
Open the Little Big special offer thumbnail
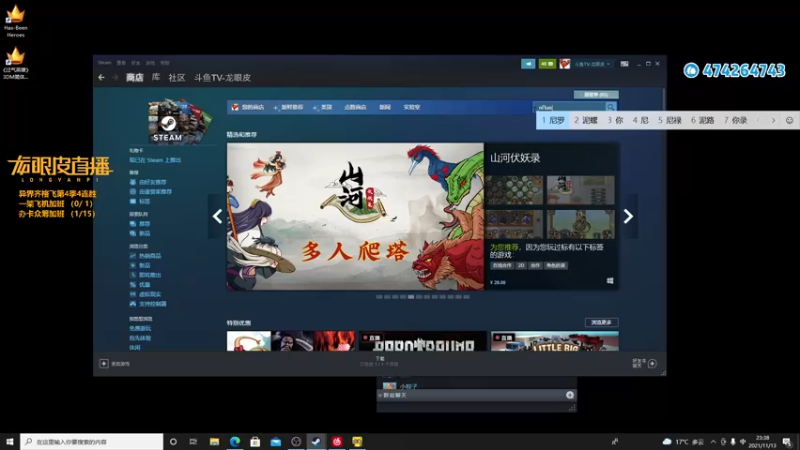555,341
